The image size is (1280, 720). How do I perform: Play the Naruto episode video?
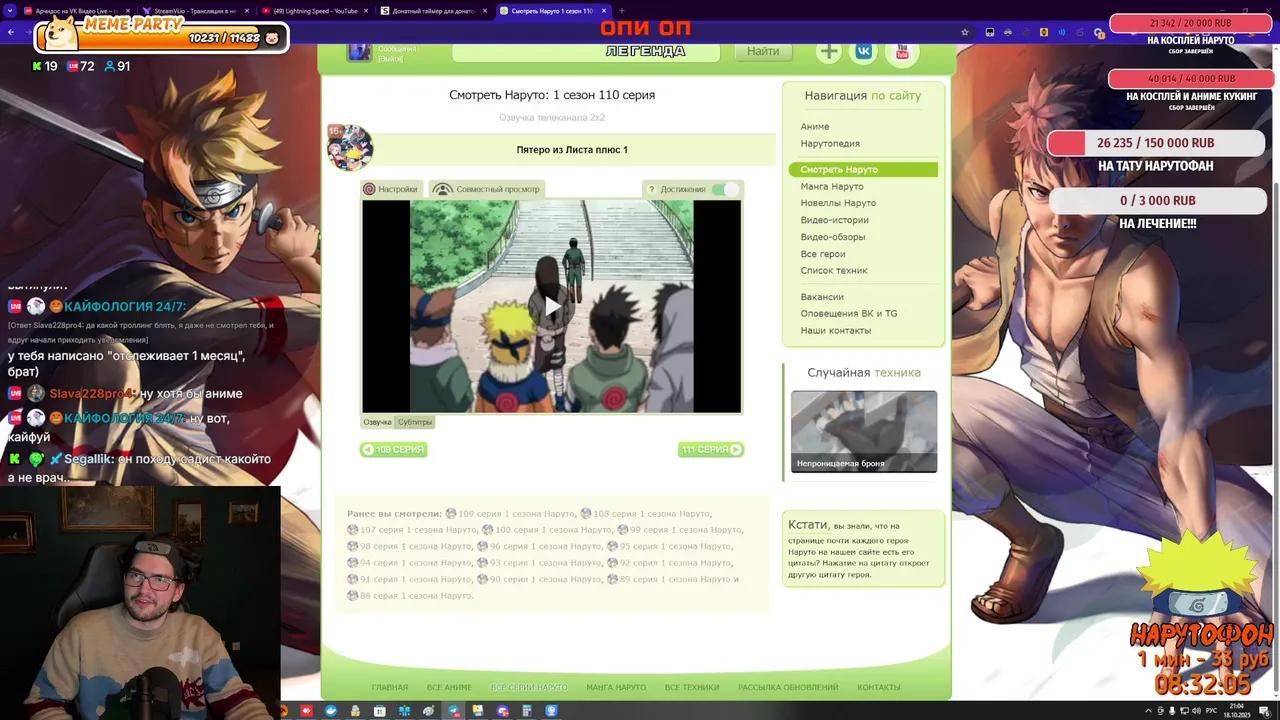[552, 306]
